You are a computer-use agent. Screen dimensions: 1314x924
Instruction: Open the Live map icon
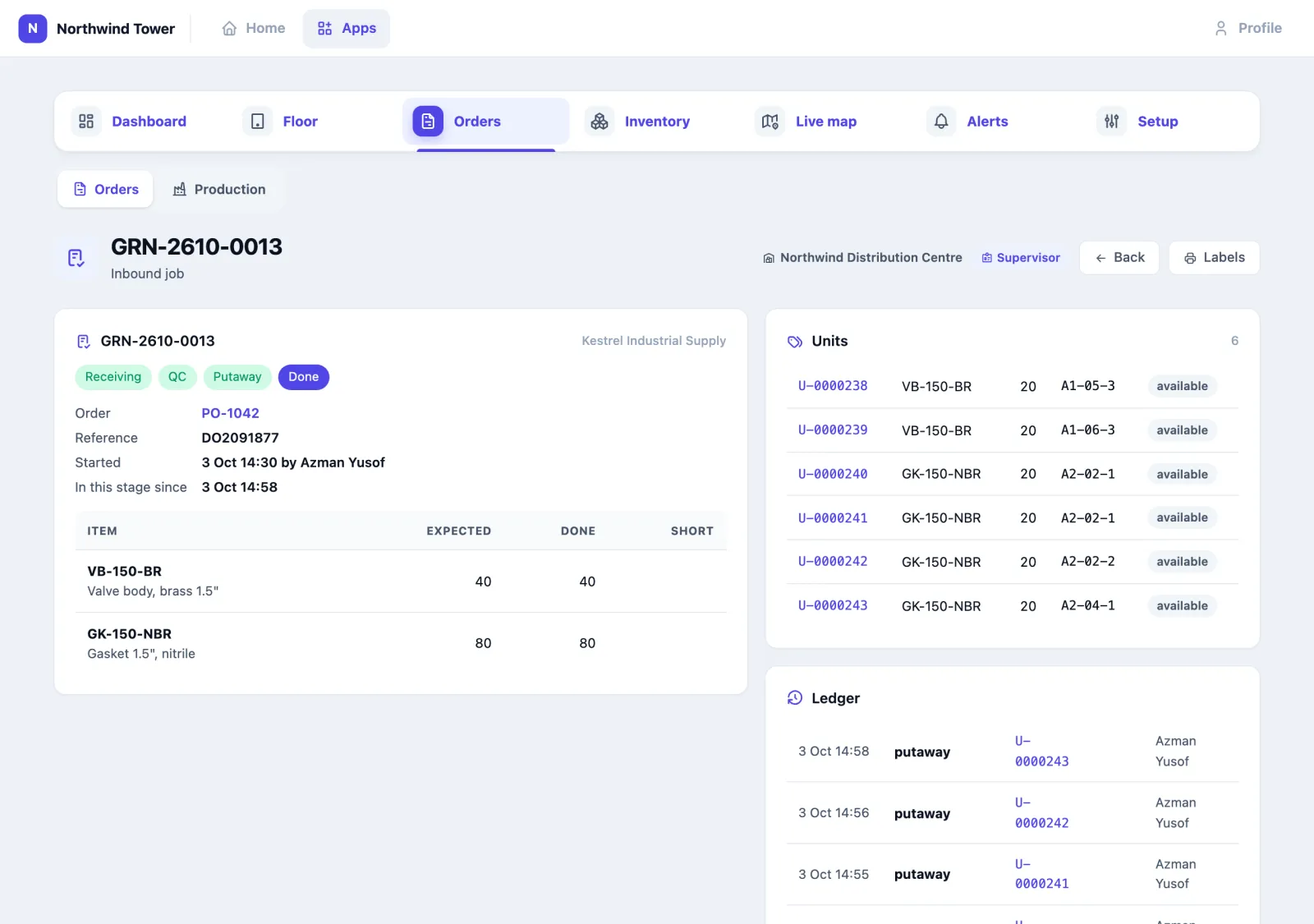[x=770, y=122]
